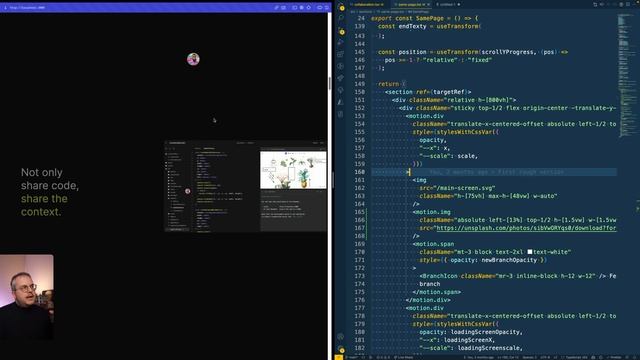Click the compare changes icon at top right

click(595, 4)
